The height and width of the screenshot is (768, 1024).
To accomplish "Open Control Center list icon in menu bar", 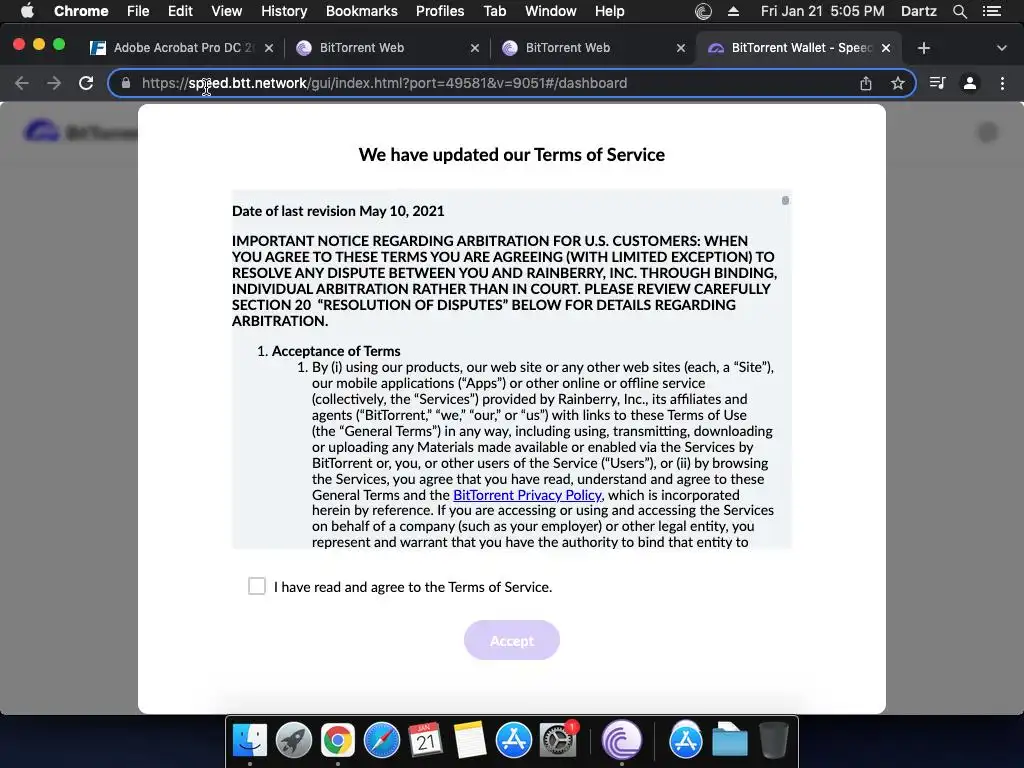I will coord(991,11).
